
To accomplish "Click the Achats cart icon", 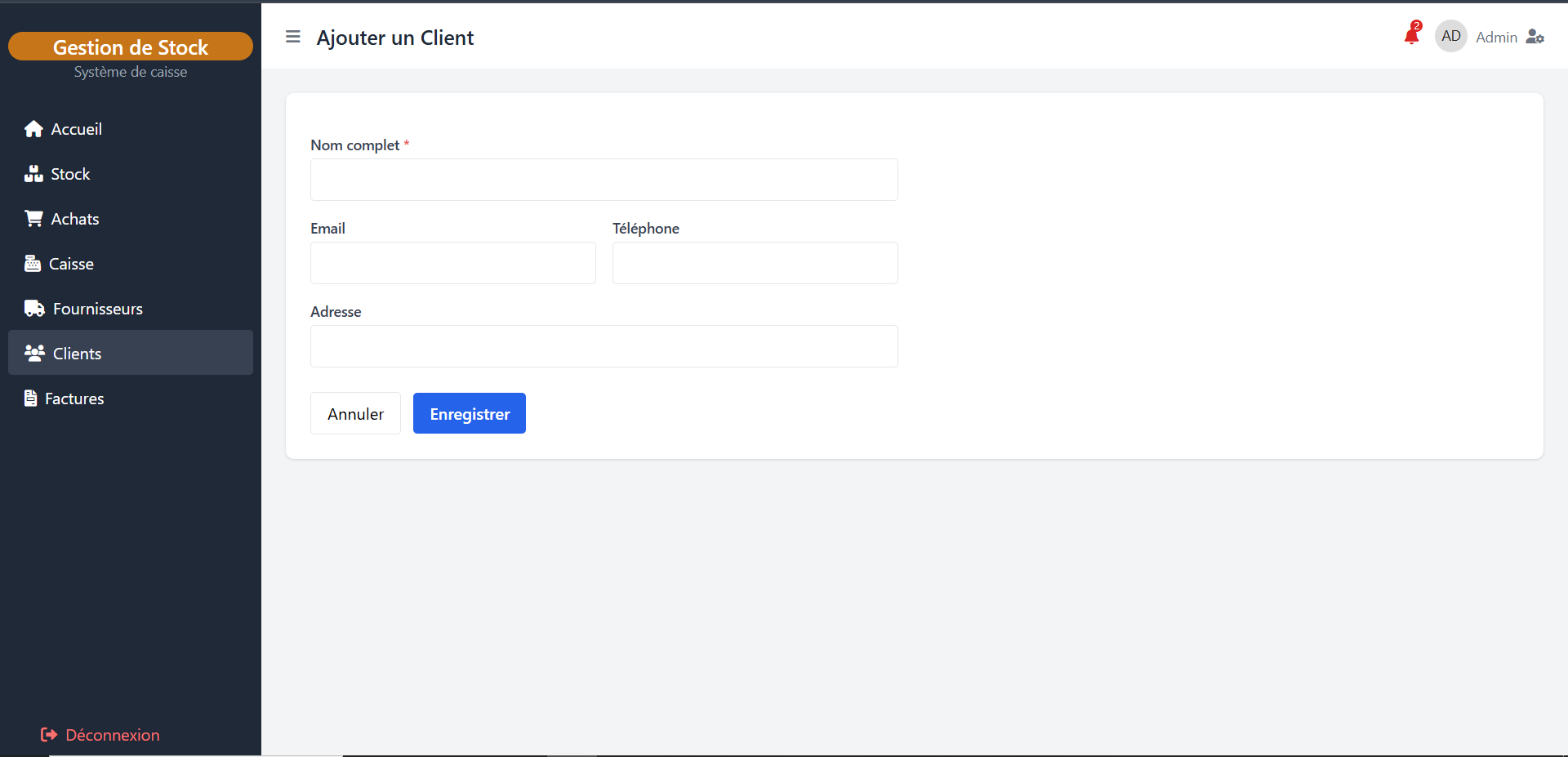I will pyautogui.click(x=33, y=219).
